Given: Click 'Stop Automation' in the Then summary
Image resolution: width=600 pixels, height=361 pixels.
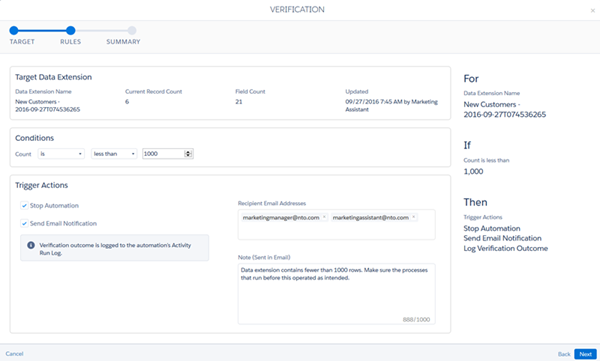Looking at the screenshot, I should tap(492, 229).
